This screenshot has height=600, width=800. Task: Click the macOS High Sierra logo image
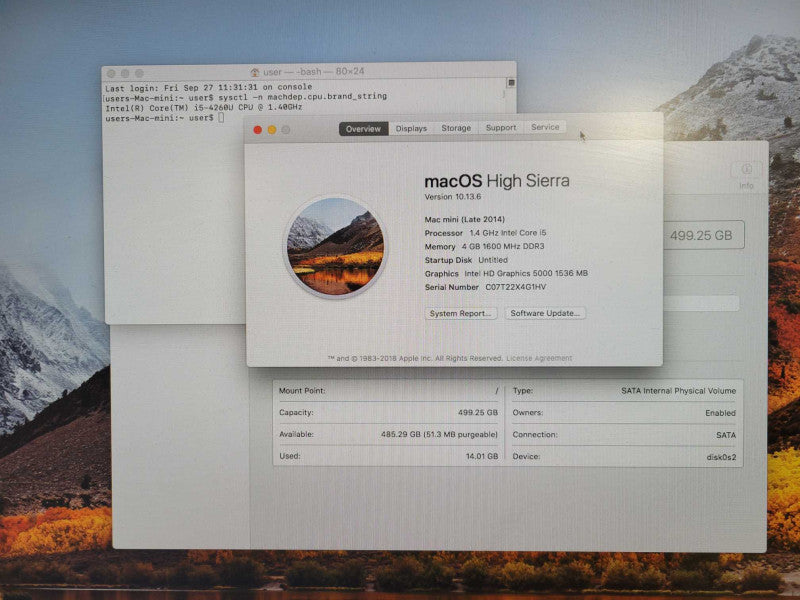[335, 247]
